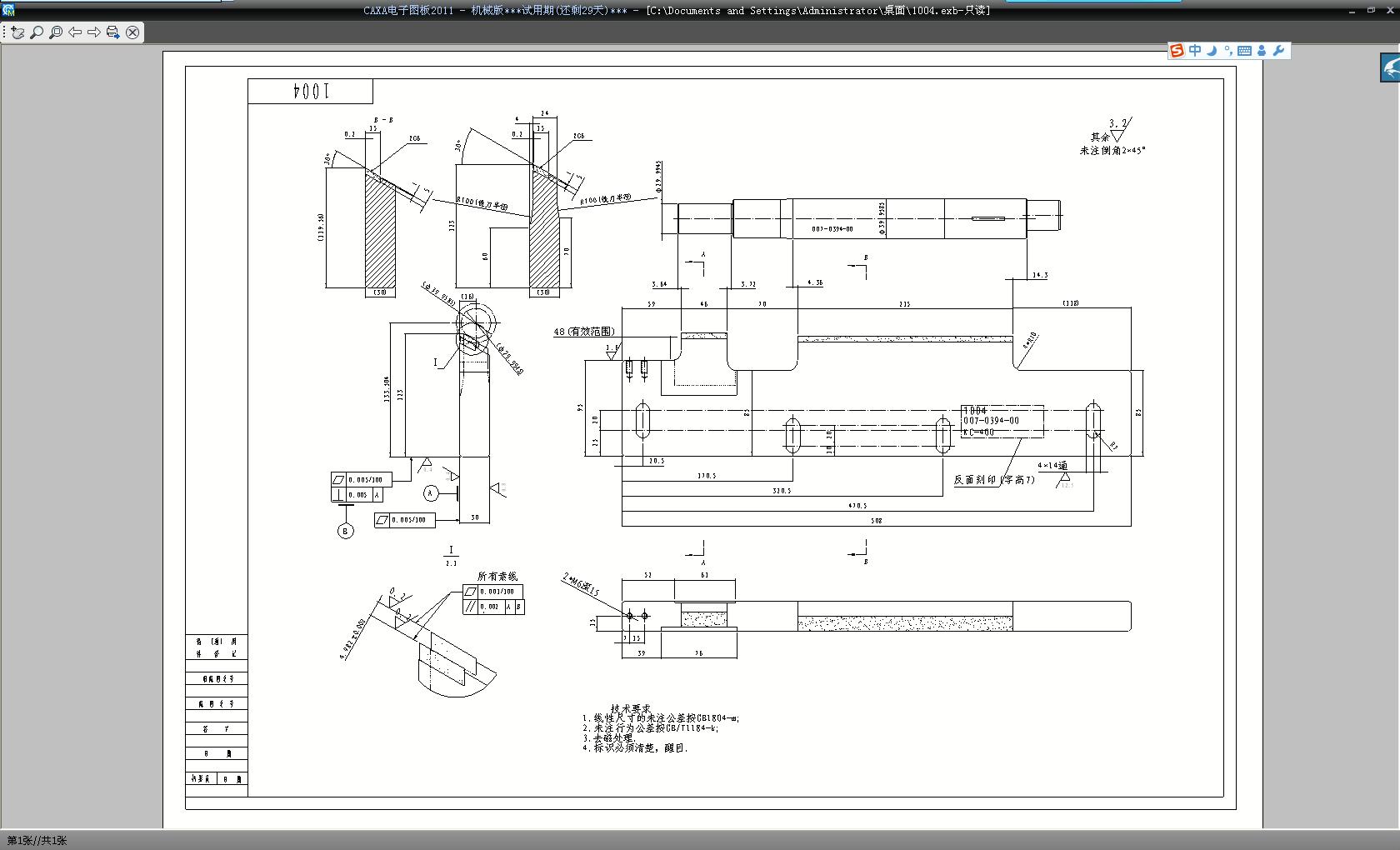This screenshot has height=850, width=1400.
Task: Close the viewer with circled X icon
Action: tap(132, 32)
